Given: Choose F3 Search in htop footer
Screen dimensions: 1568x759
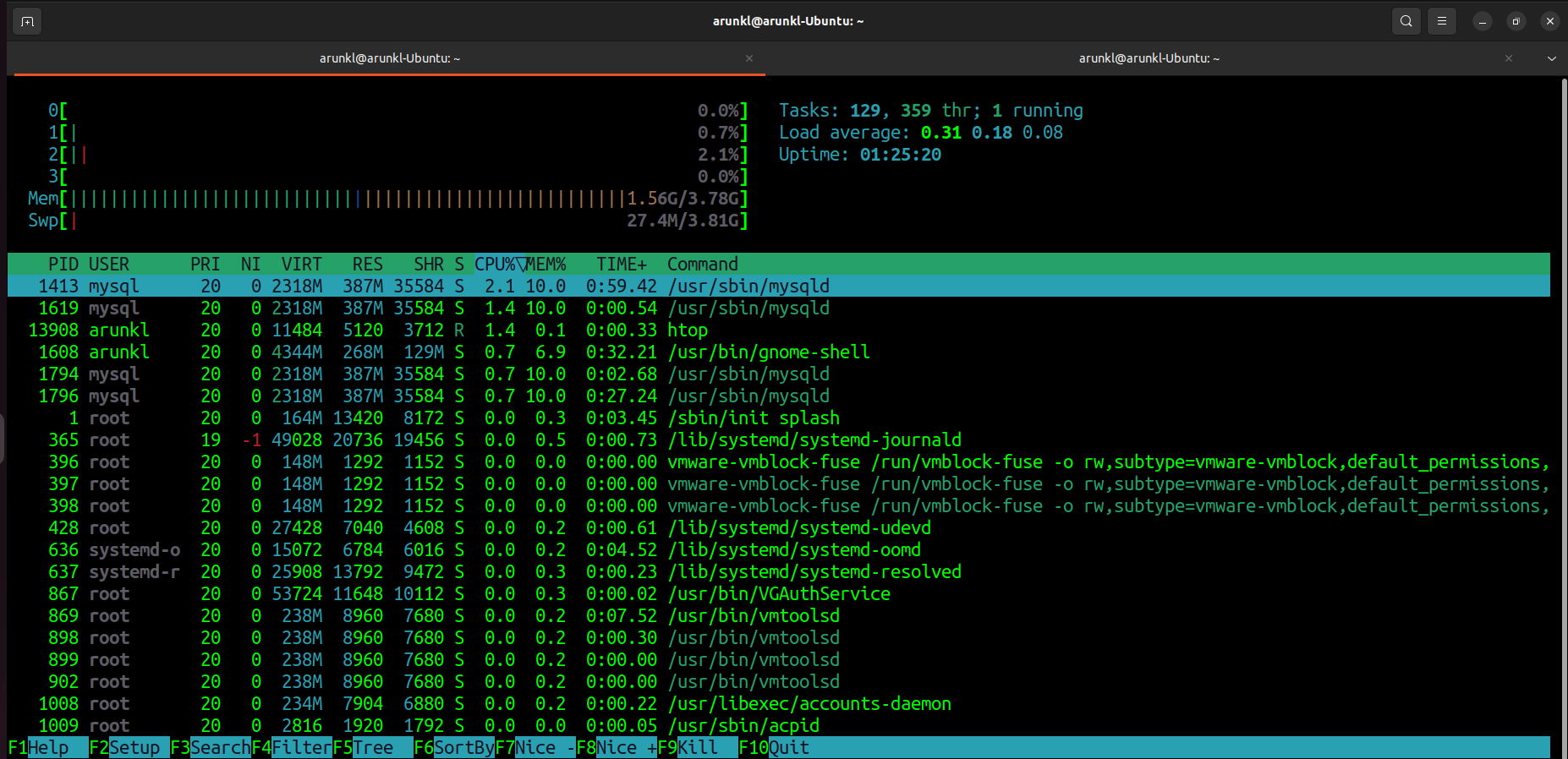Looking at the screenshot, I should pyautogui.click(x=211, y=747).
